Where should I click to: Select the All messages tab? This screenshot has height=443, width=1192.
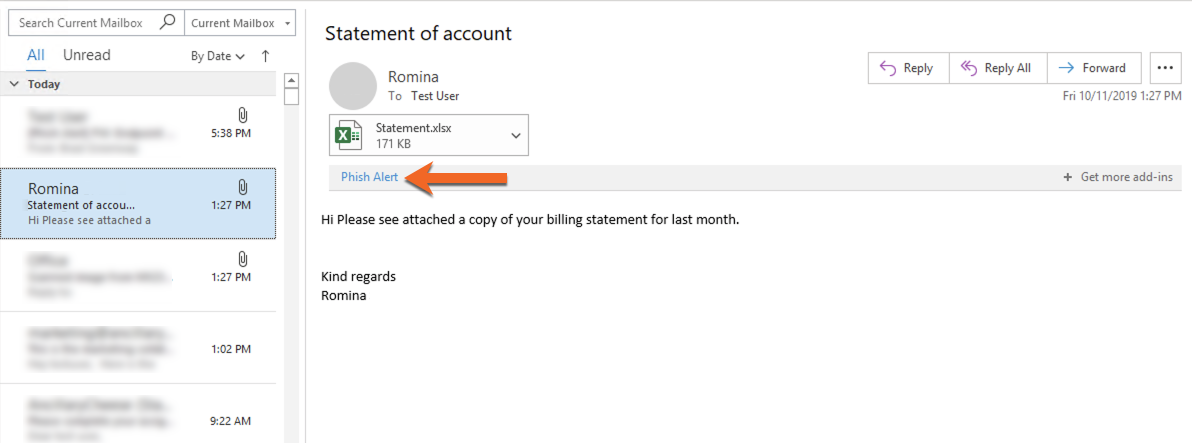click(36, 55)
